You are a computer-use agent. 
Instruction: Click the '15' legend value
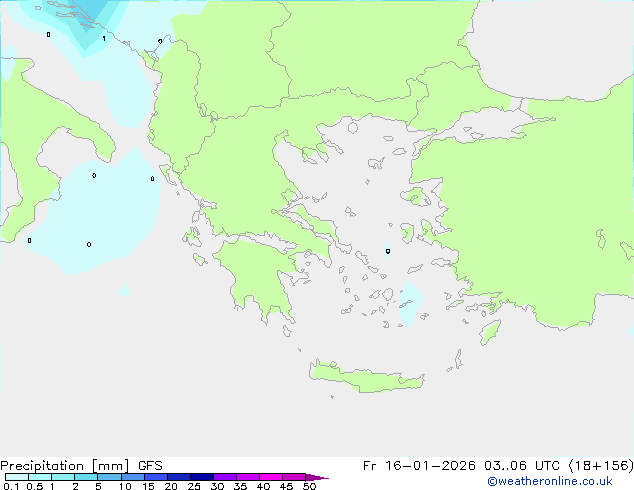pos(148,486)
